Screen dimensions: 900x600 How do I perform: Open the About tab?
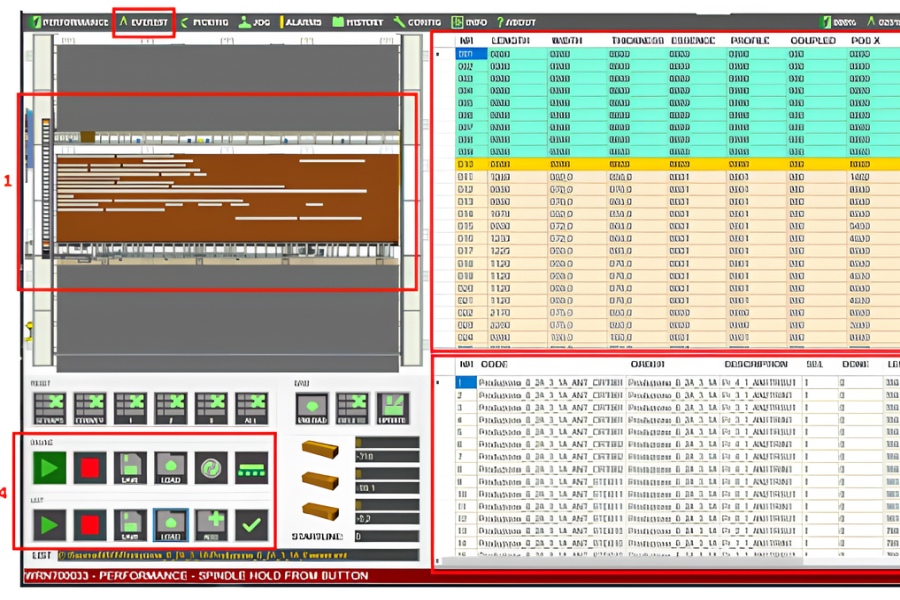[x=516, y=22]
